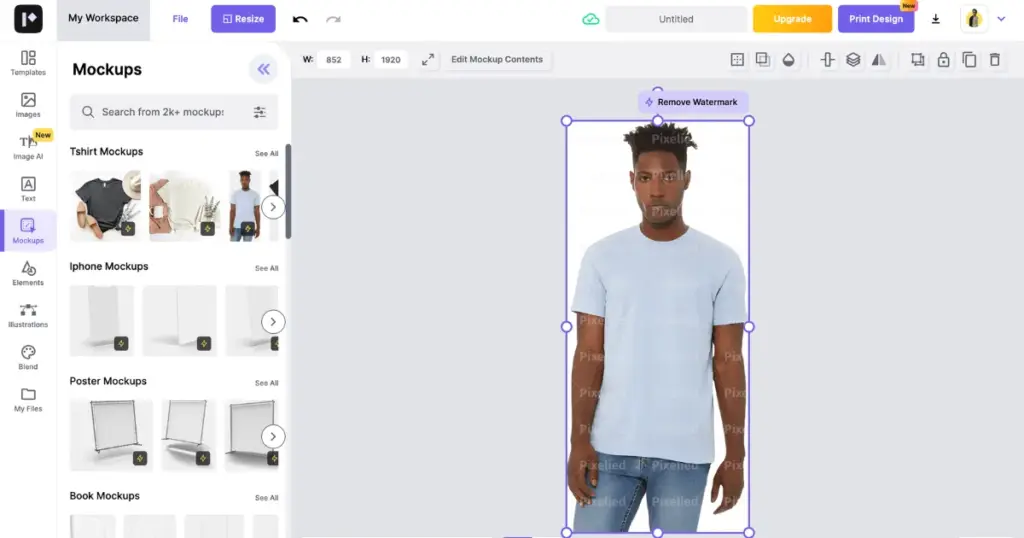The height and width of the screenshot is (538, 1024).
Task: Select the man in blue shirt mockup thumbnail
Action: (245, 206)
